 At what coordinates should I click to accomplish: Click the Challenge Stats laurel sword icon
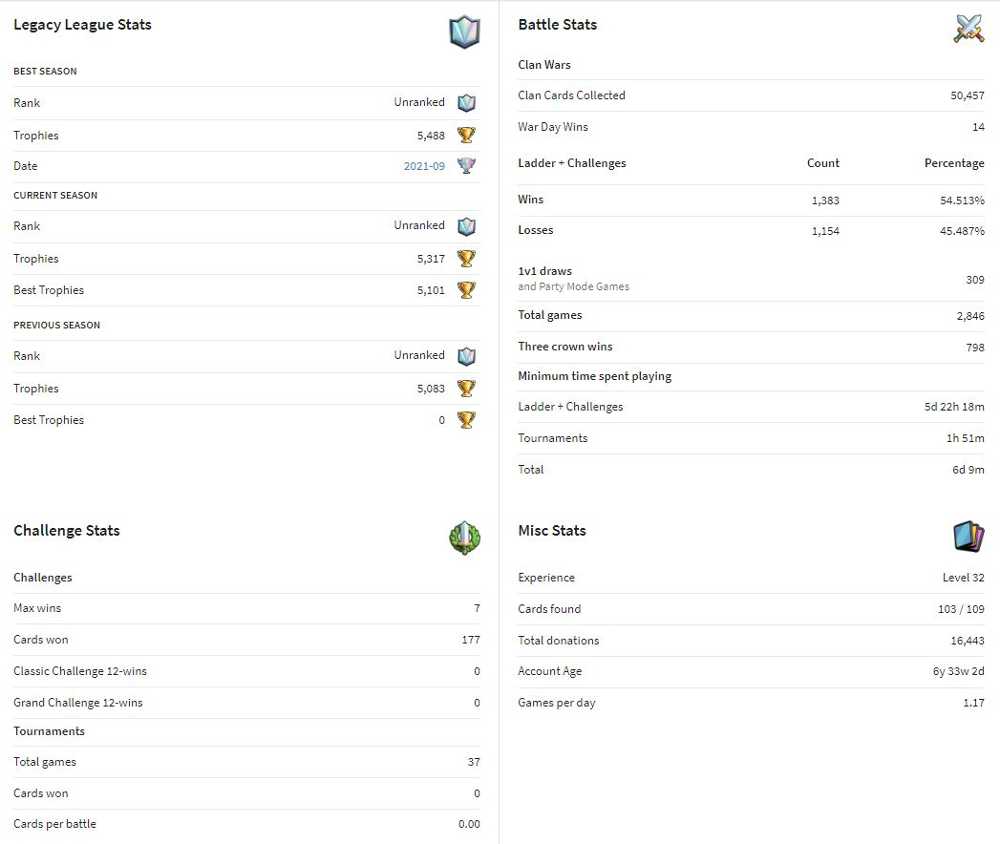point(464,538)
